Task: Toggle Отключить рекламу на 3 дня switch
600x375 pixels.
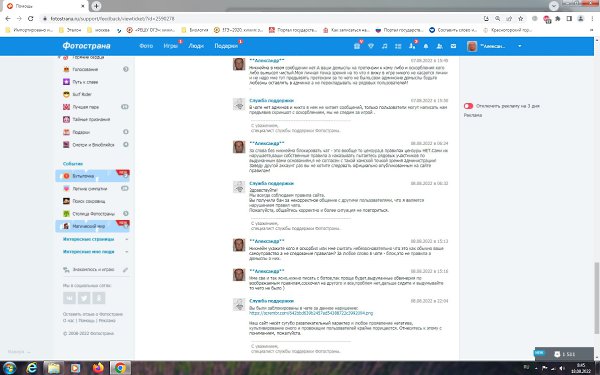Action: tap(468, 106)
